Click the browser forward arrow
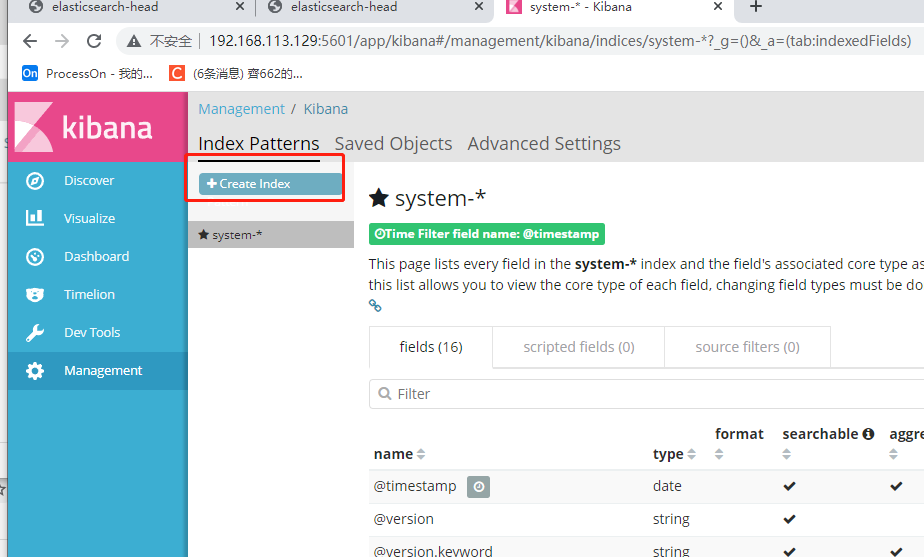924x557 pixels. [x=62, y=41]
